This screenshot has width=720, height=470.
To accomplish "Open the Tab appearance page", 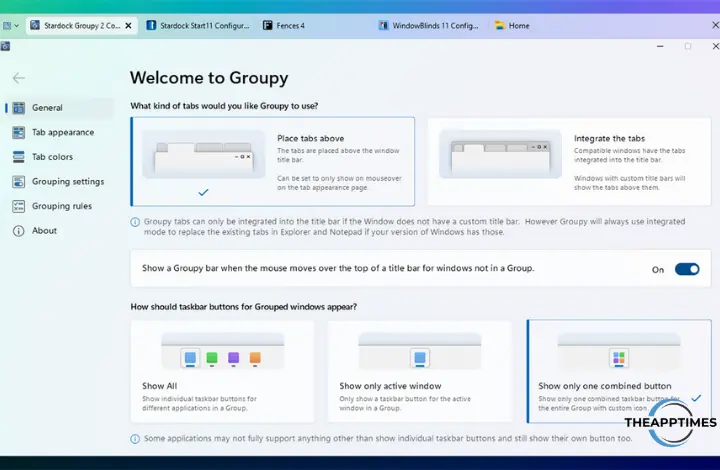I will tap(59, 133).
